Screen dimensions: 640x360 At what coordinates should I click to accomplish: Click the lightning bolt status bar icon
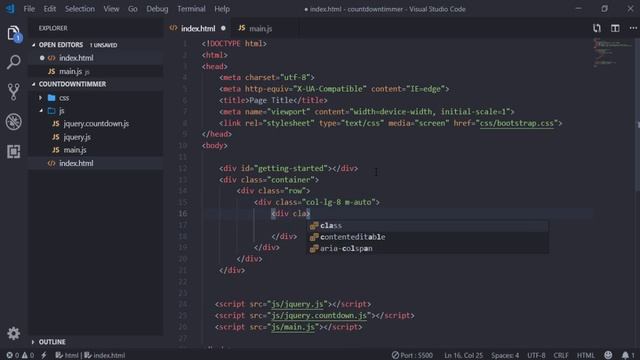tap(44, 355)
